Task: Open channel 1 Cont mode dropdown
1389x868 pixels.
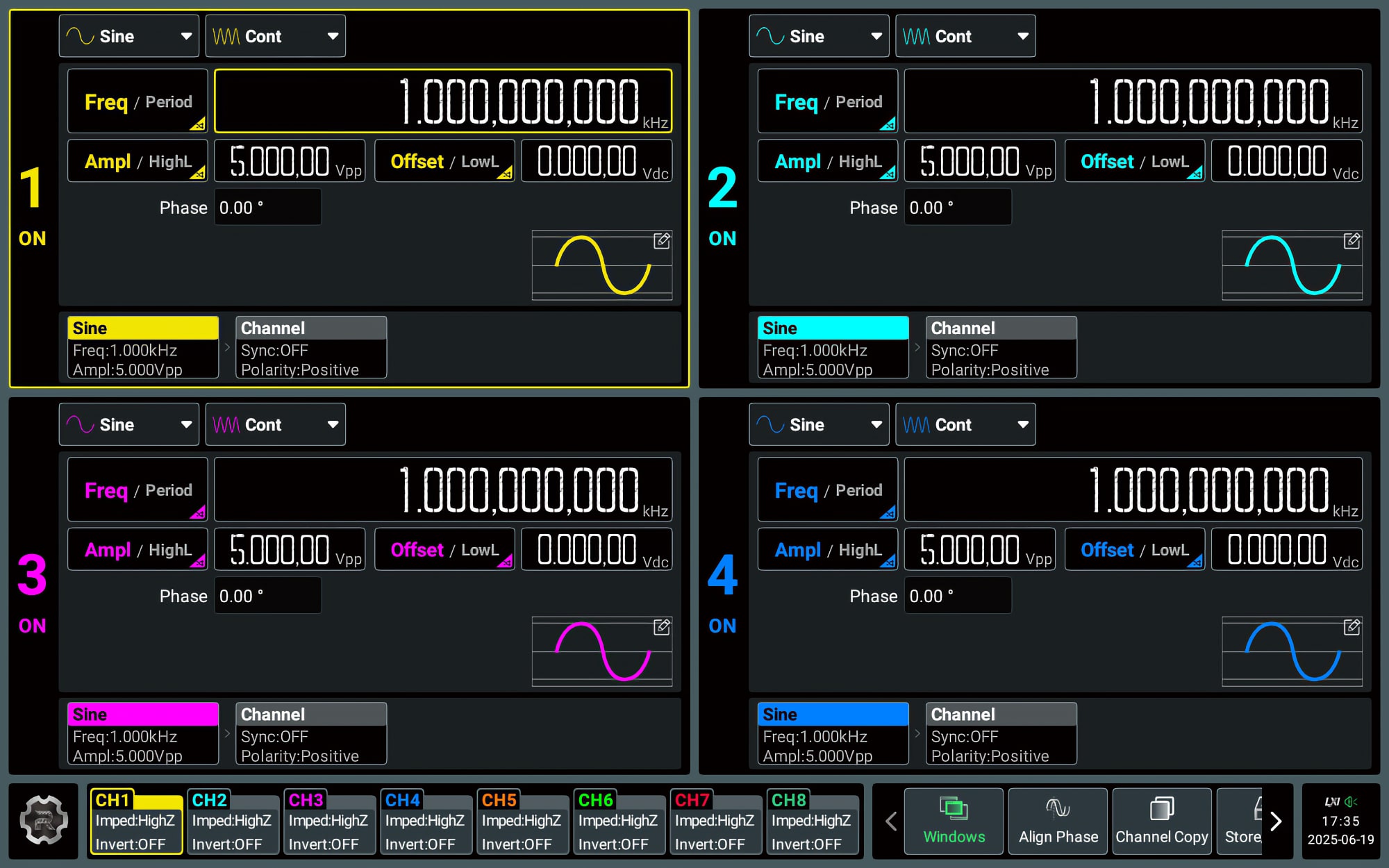Action: [276, 36]
